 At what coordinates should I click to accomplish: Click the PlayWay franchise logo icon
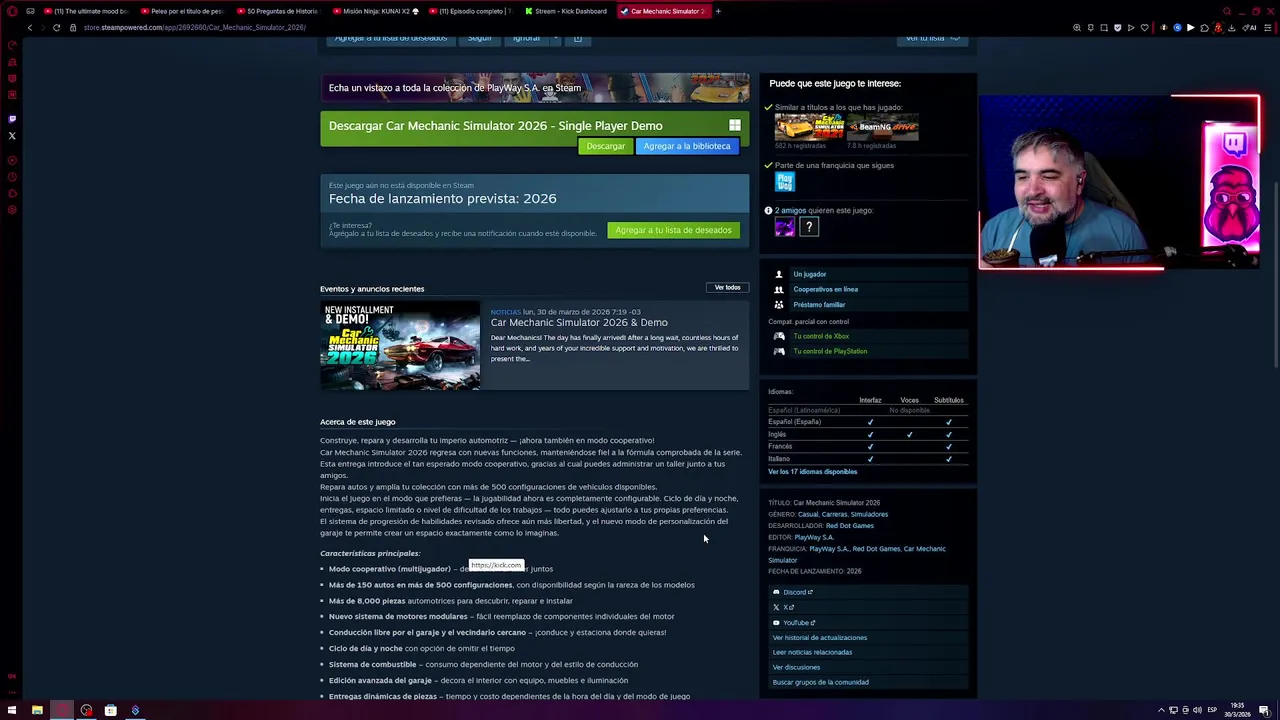pos(785,182)
